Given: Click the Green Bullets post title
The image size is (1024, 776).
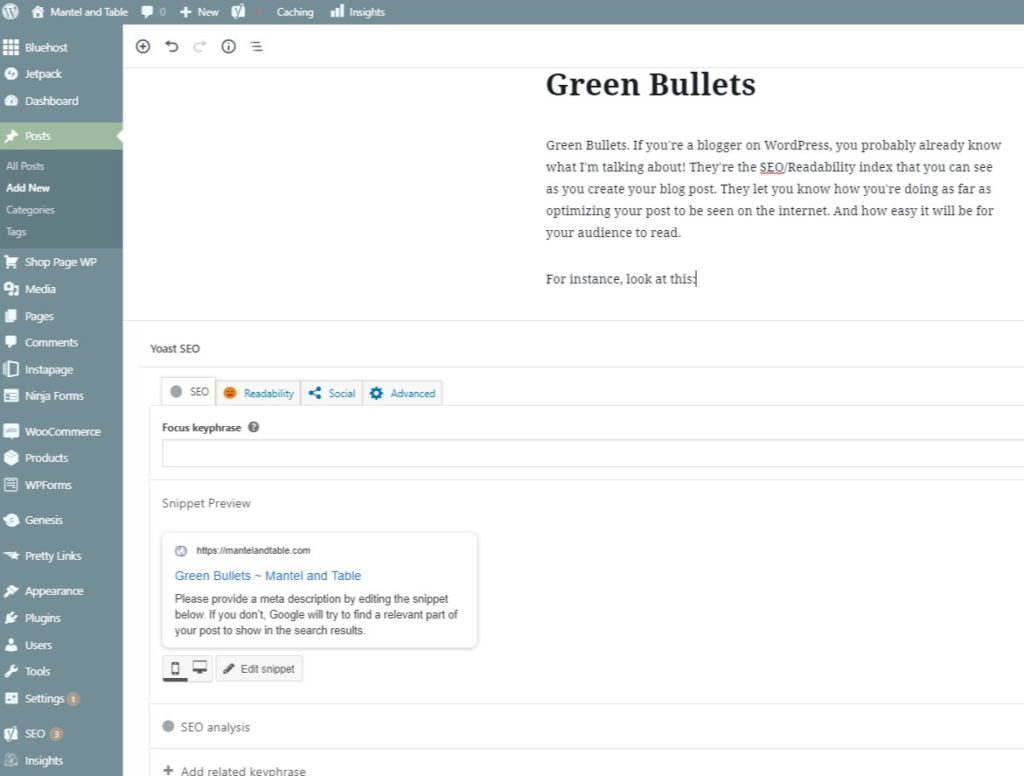Looking at the screenshot, I should pos(650,84).
